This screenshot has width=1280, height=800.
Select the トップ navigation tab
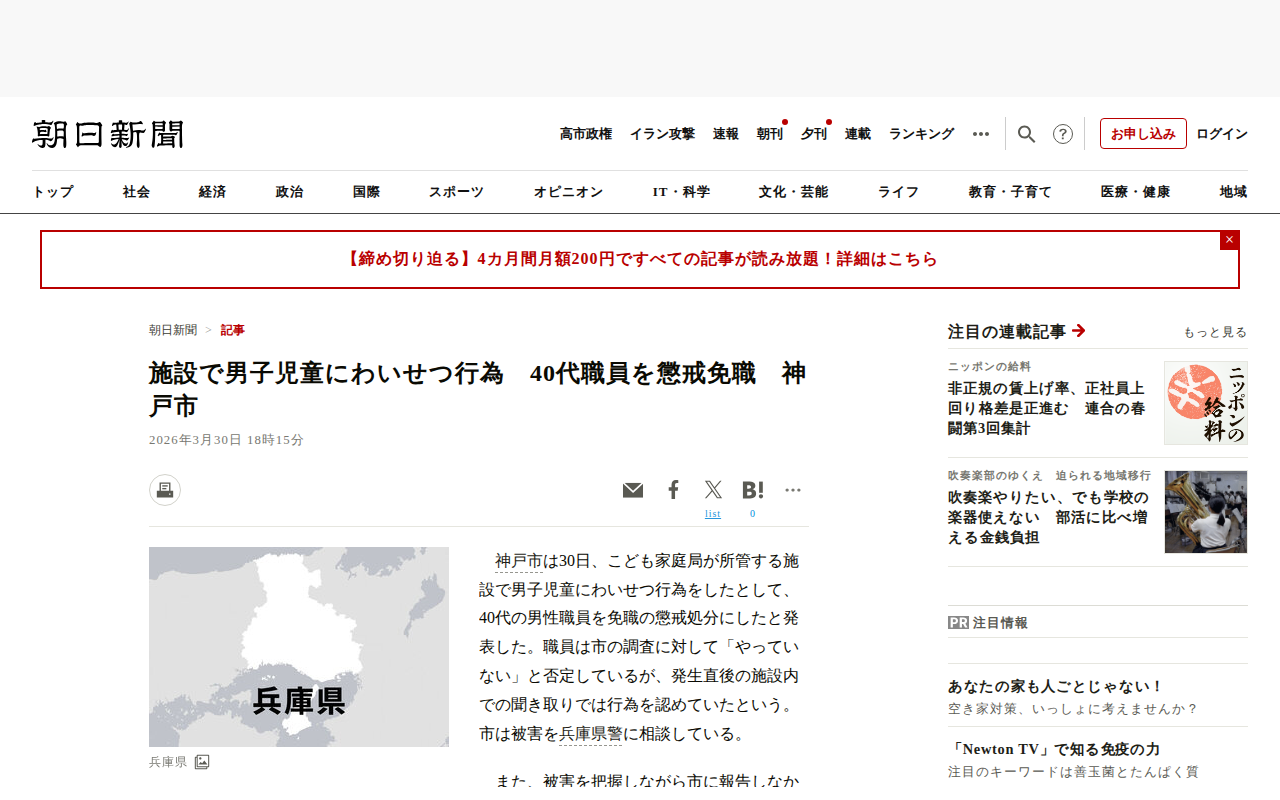click(x=53, y=192)
